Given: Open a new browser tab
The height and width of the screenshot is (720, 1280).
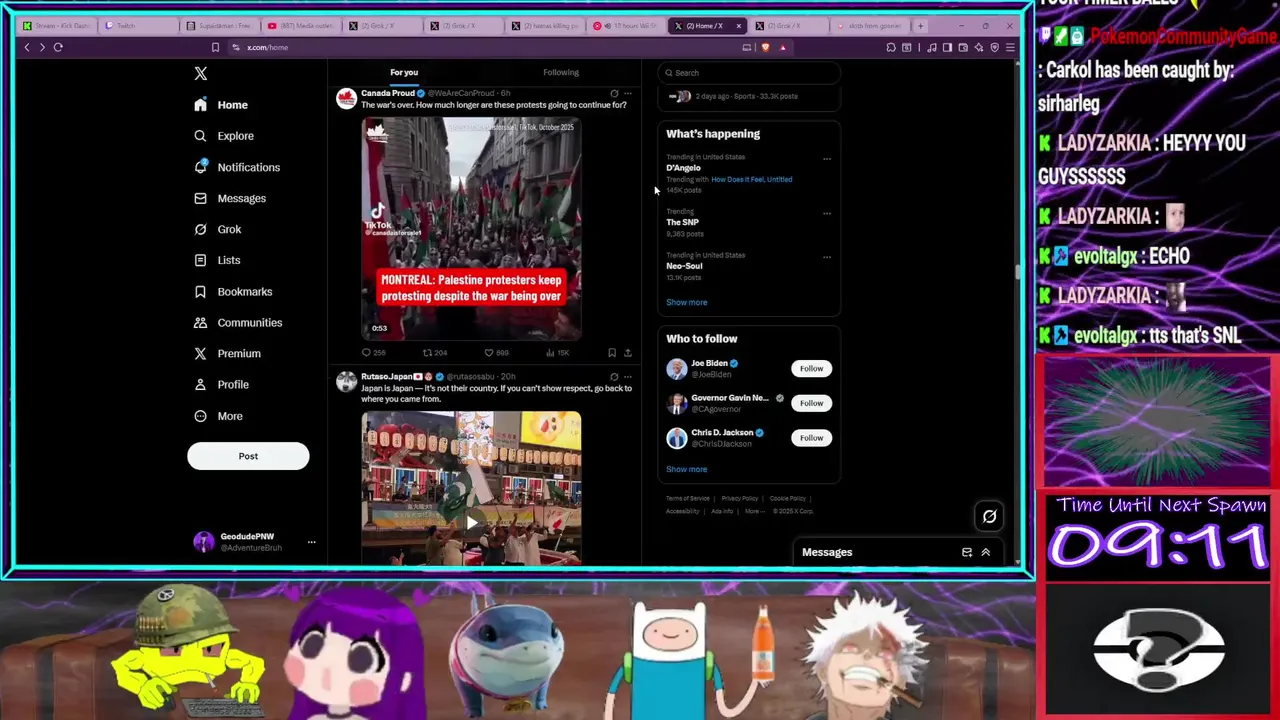Looking at the screenshot, I should point(921,25).
